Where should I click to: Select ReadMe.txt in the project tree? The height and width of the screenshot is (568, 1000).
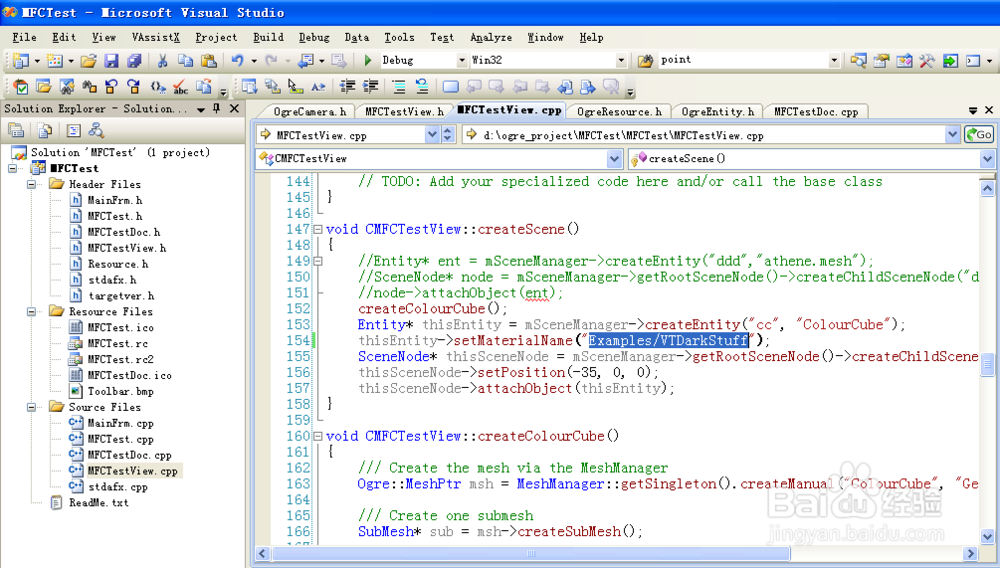[99, 503]
